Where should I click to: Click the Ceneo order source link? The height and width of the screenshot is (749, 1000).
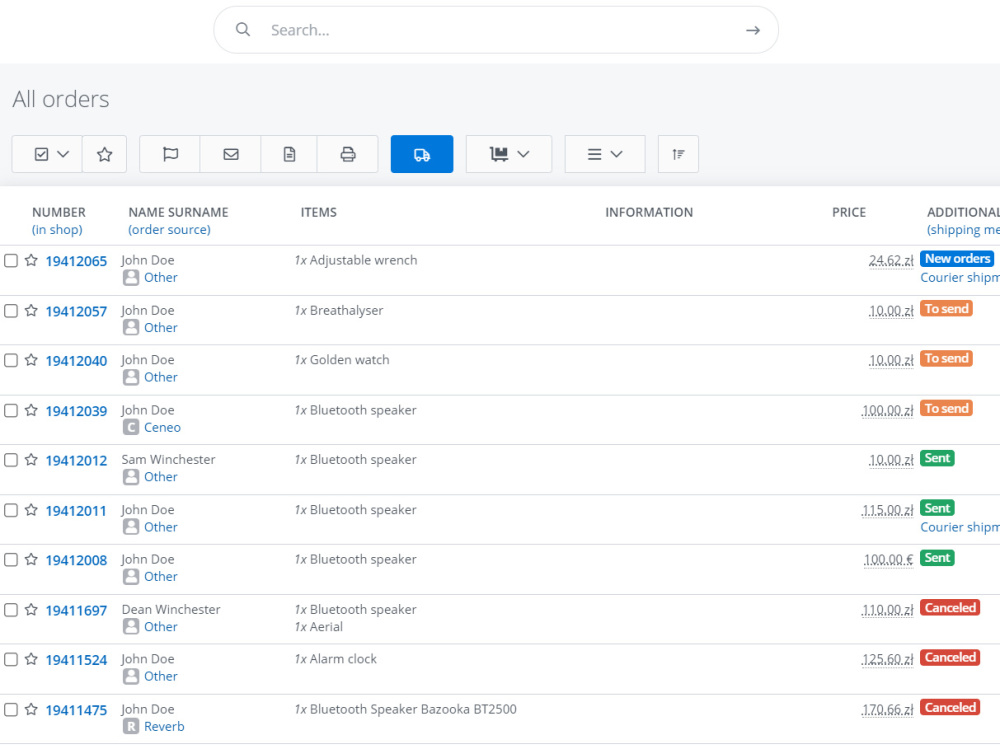click(162, 427)
